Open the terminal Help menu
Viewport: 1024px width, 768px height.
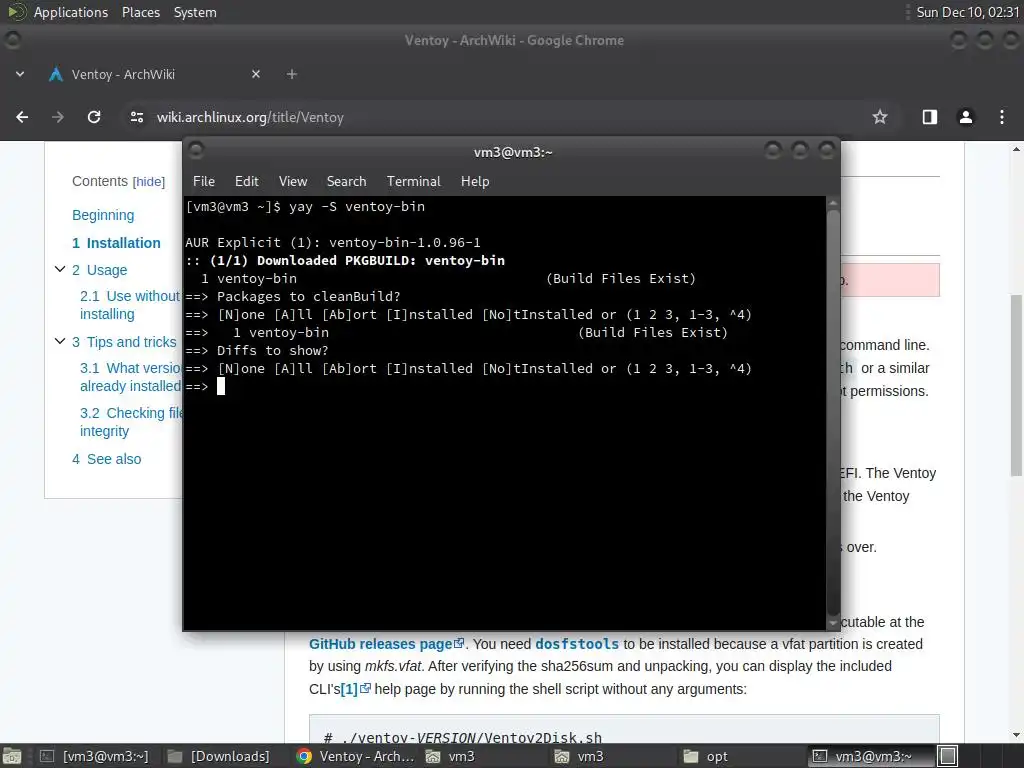[475, 181]
